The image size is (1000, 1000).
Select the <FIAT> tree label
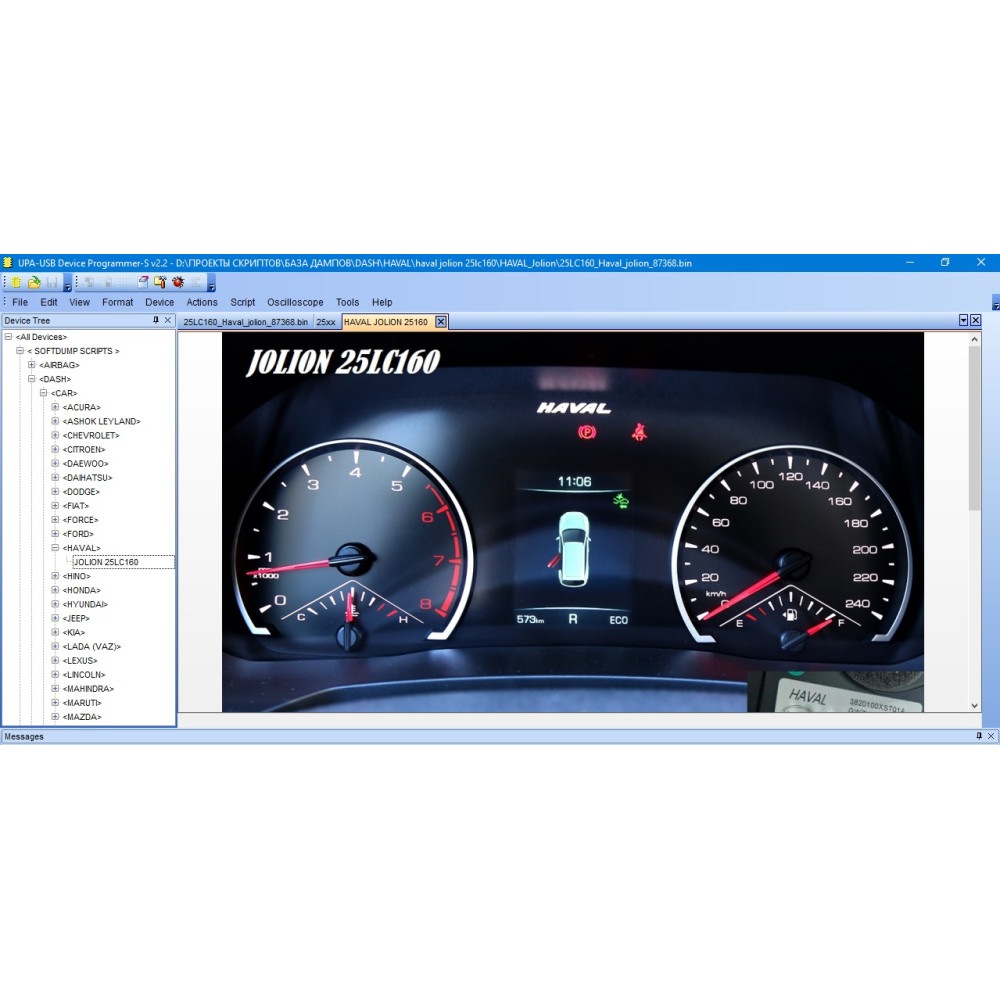pos(76,506)
